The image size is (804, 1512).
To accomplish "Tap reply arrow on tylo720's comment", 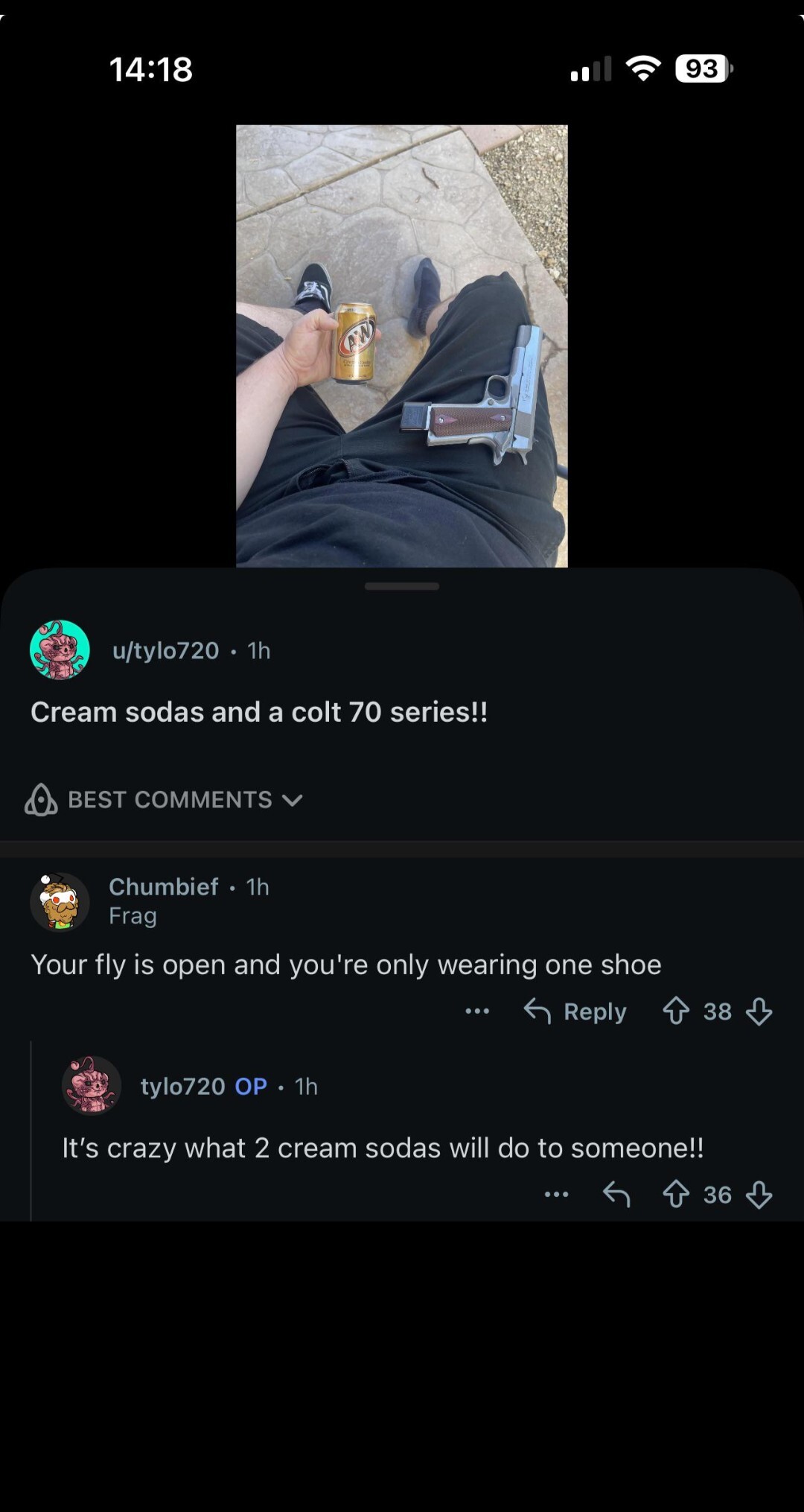I will click(x=616, y=1194).
